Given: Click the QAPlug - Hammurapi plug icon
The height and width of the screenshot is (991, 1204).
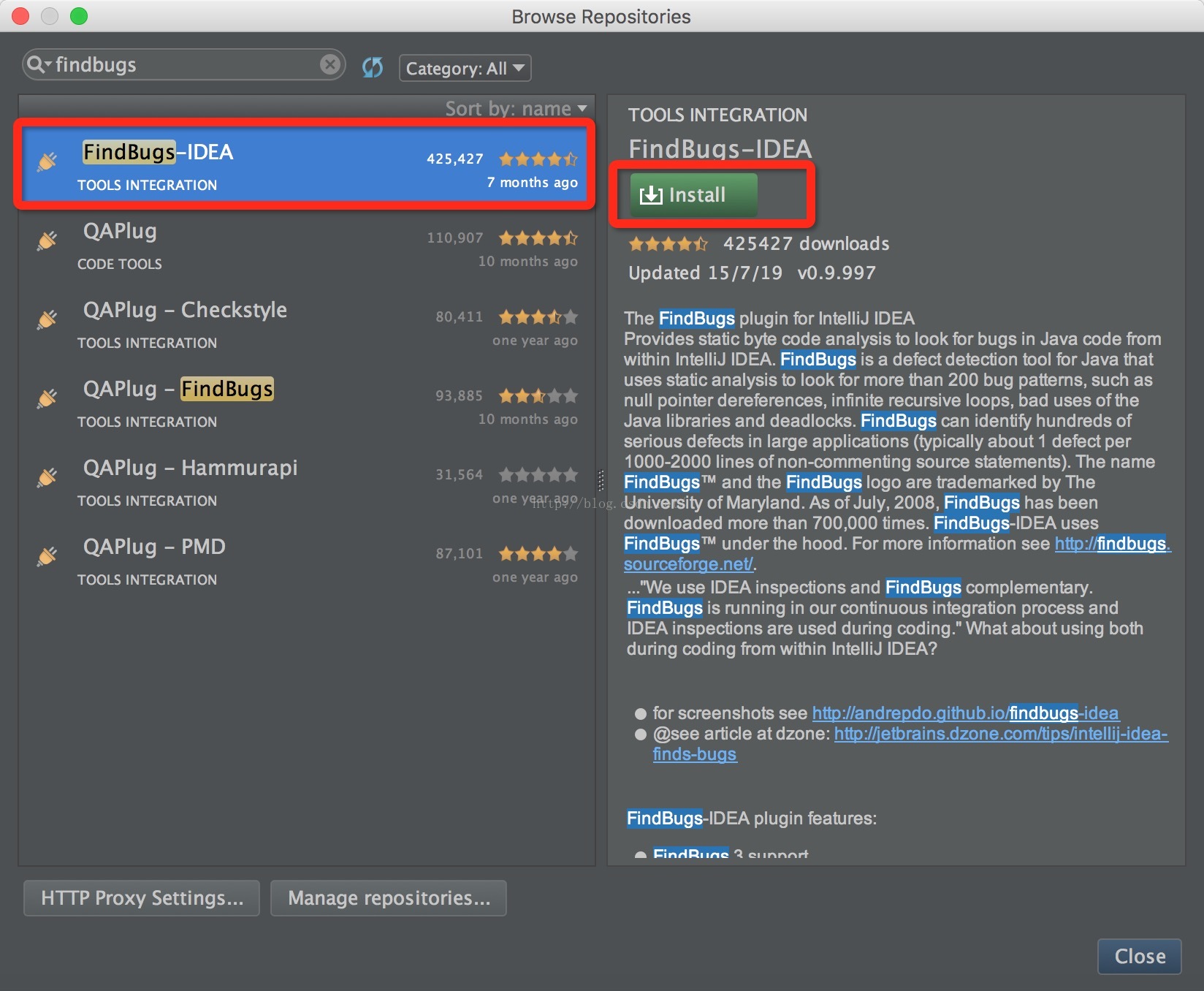Looking at the screenshot, I should click(x=47, y=477).
